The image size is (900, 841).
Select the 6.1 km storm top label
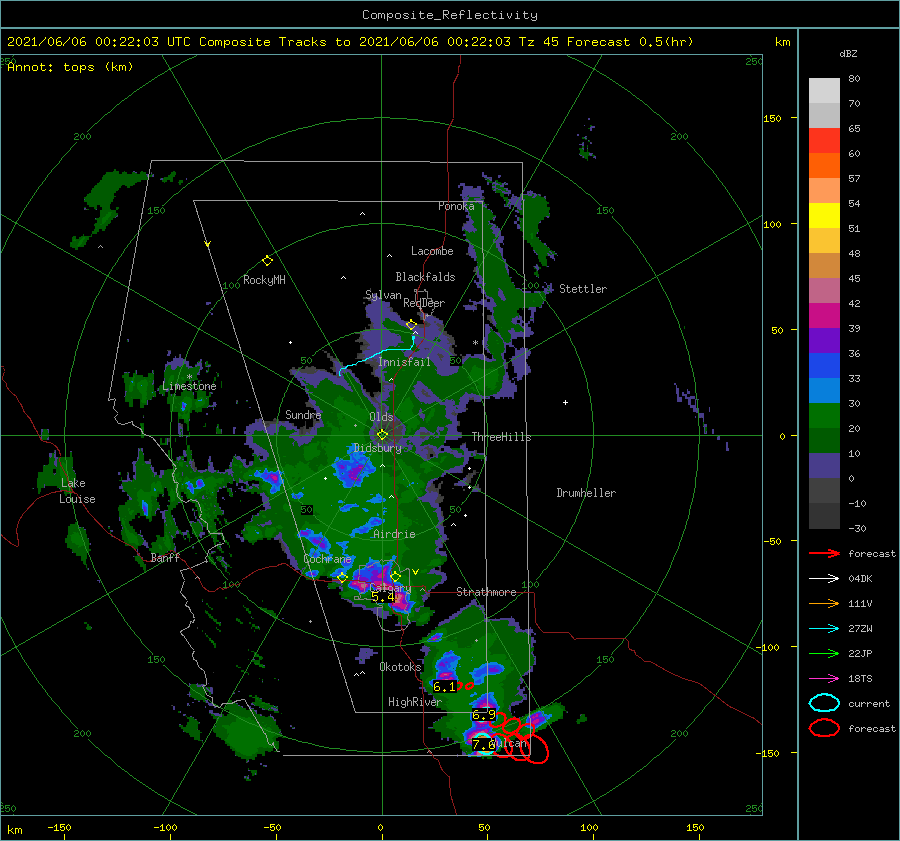[x=444, y=687]
